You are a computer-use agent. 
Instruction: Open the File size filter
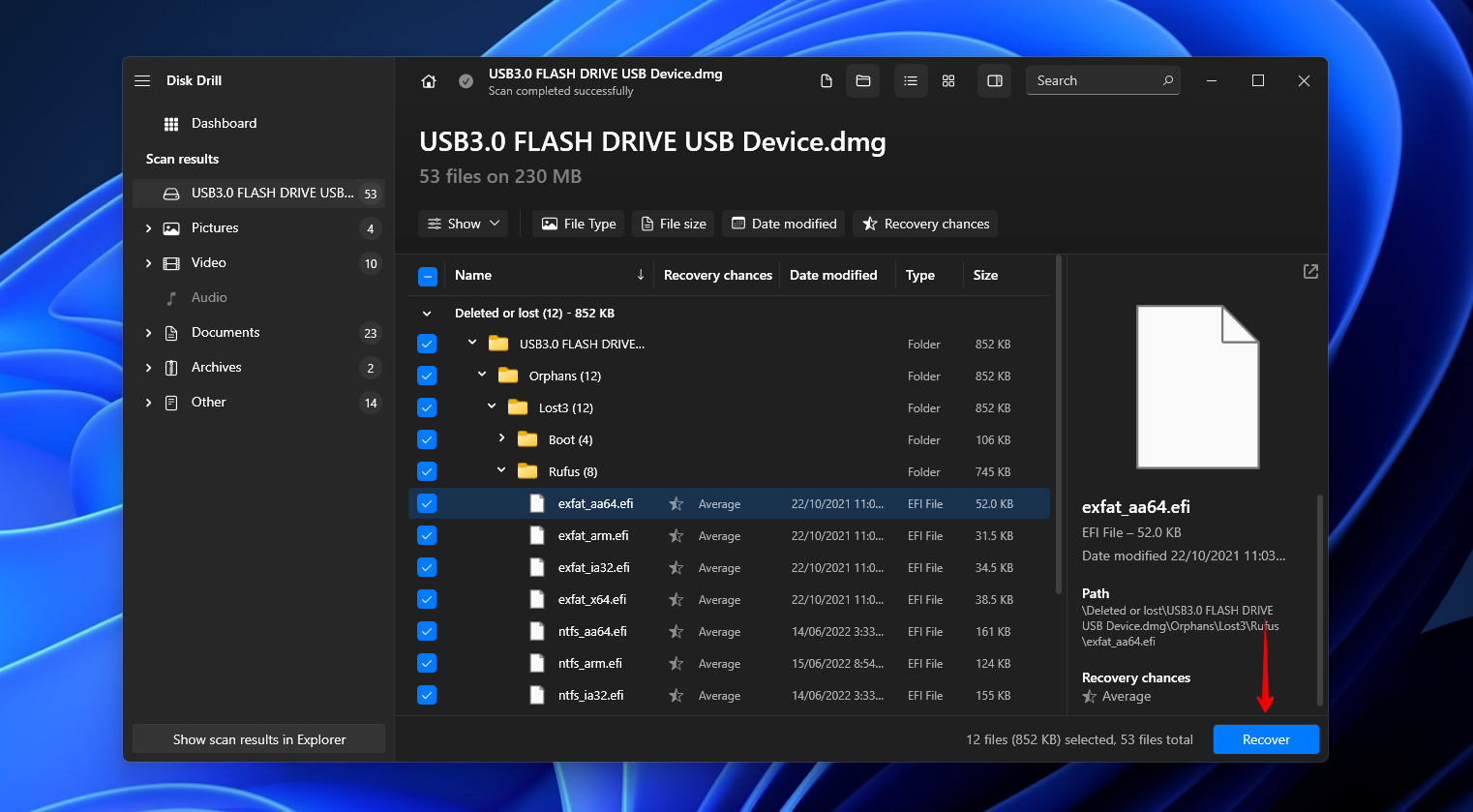pos(674,224)
